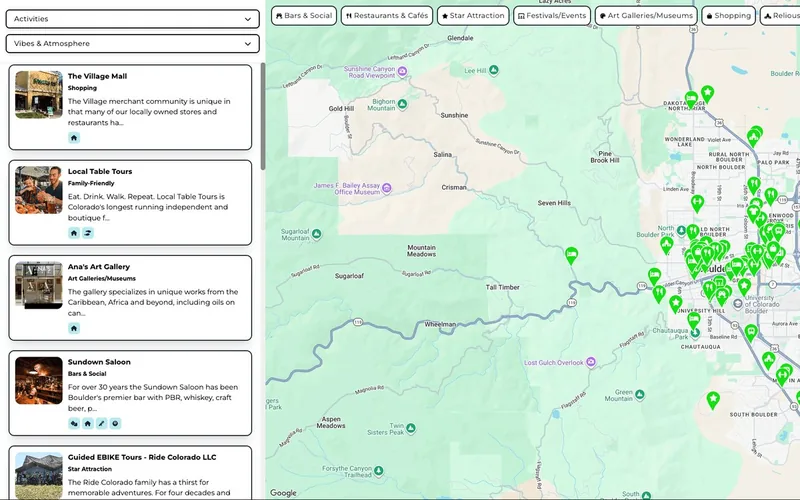The height and width of the screenshot is (500, 800).
Task: Toggle the Art Galleries/Museums filter chip
Action: click(646, 16)
